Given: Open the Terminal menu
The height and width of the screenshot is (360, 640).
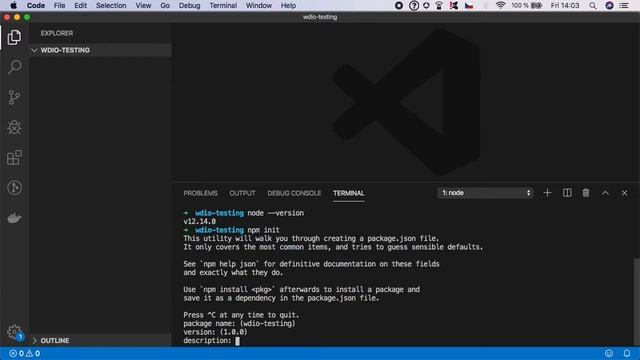Looking at the screenshot, I should (x=223, y=6).
